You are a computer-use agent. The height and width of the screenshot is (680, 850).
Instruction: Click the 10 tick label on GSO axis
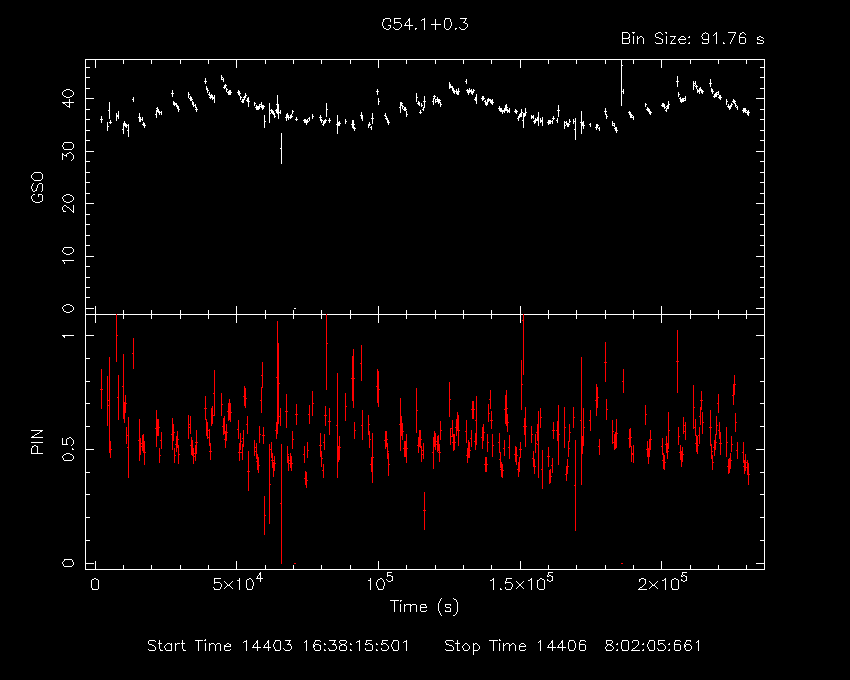pos(68,256)
